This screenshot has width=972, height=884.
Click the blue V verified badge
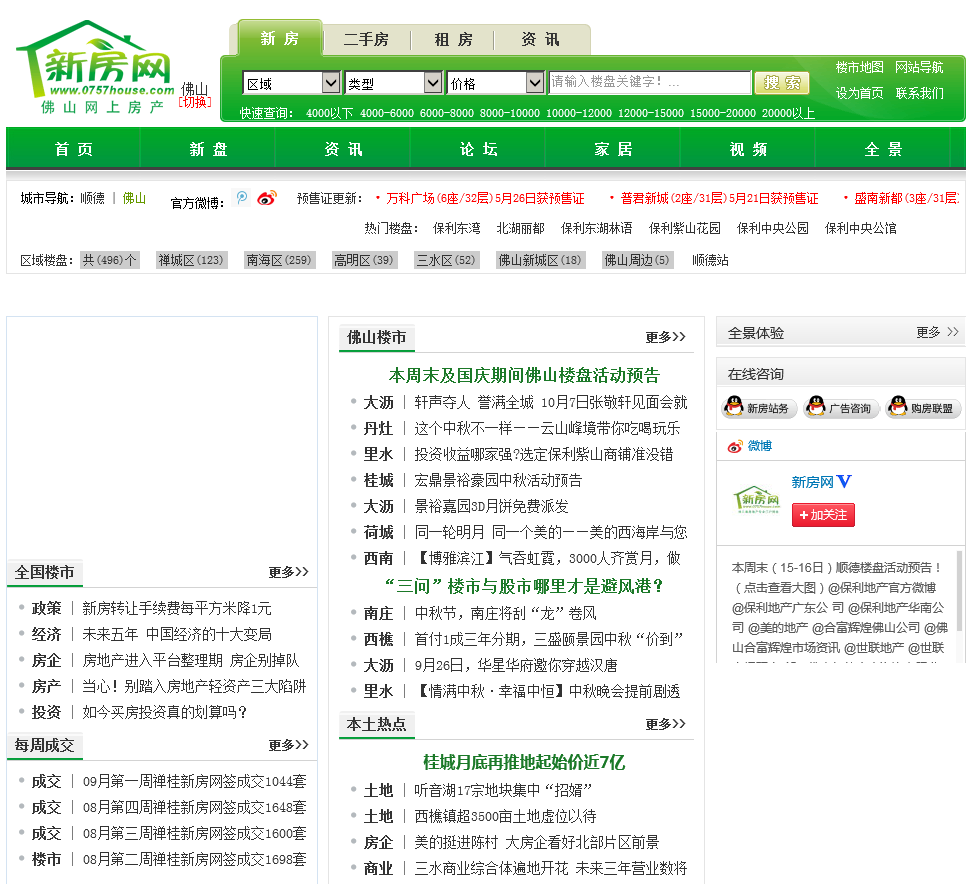[x=844, y=482]
